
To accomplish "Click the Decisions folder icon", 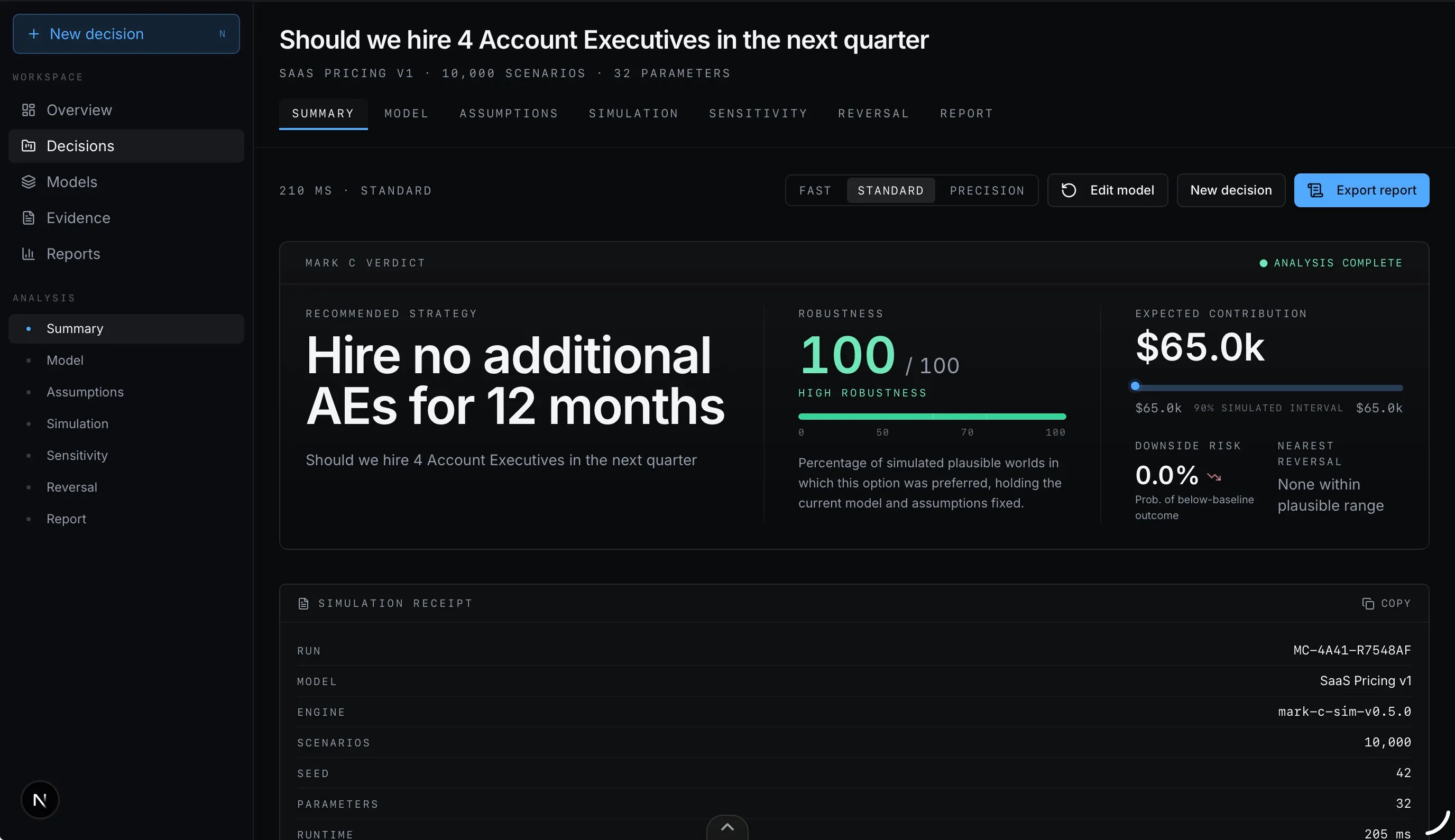I will (x=28, y=146).
